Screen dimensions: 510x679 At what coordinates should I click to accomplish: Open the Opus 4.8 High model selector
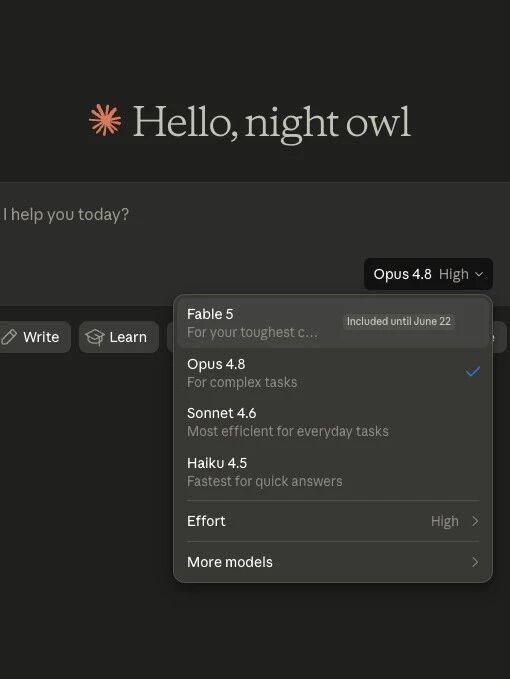[428, 274]
